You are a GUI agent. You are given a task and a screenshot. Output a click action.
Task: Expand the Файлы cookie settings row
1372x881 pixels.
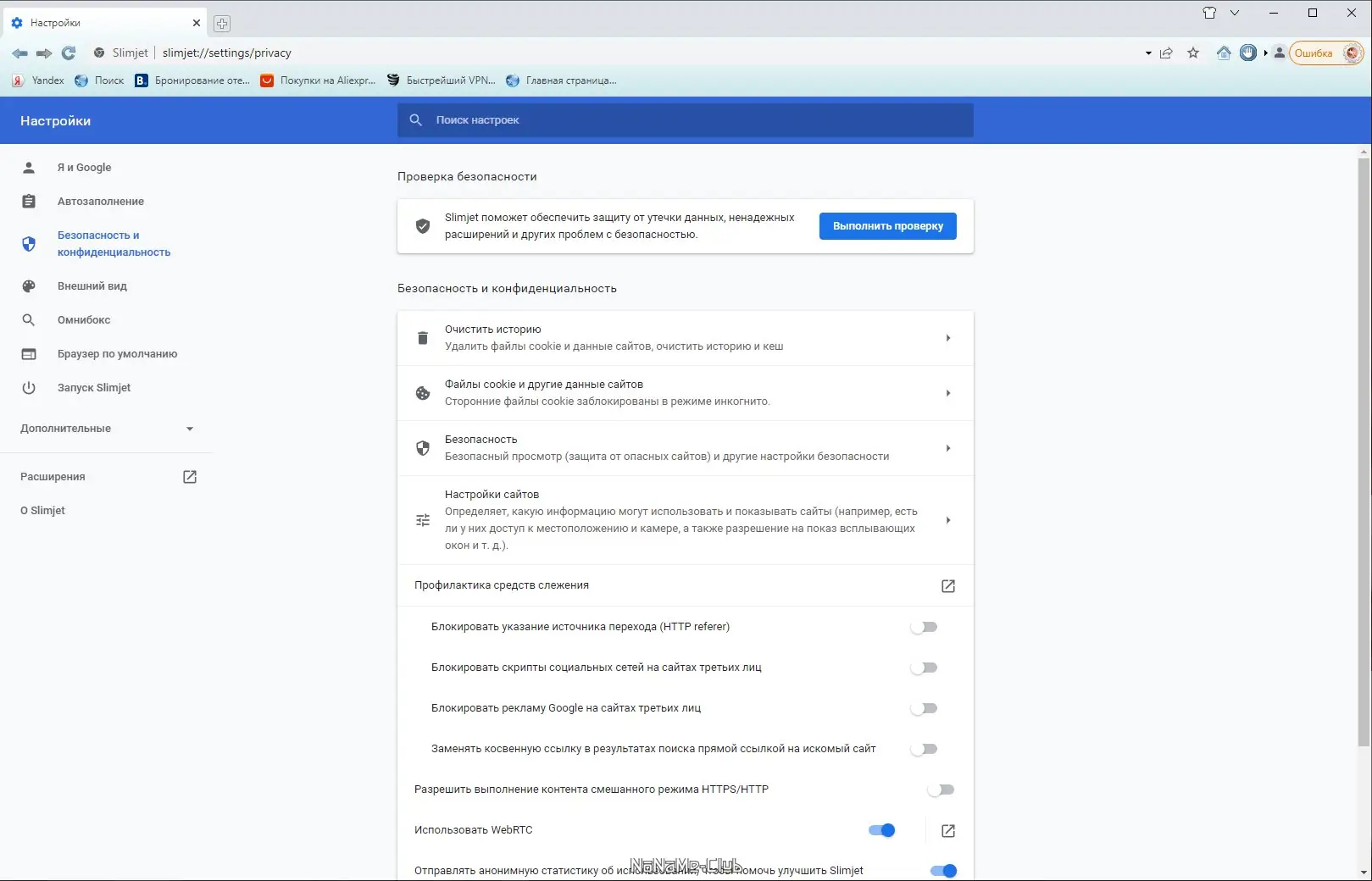948,392
